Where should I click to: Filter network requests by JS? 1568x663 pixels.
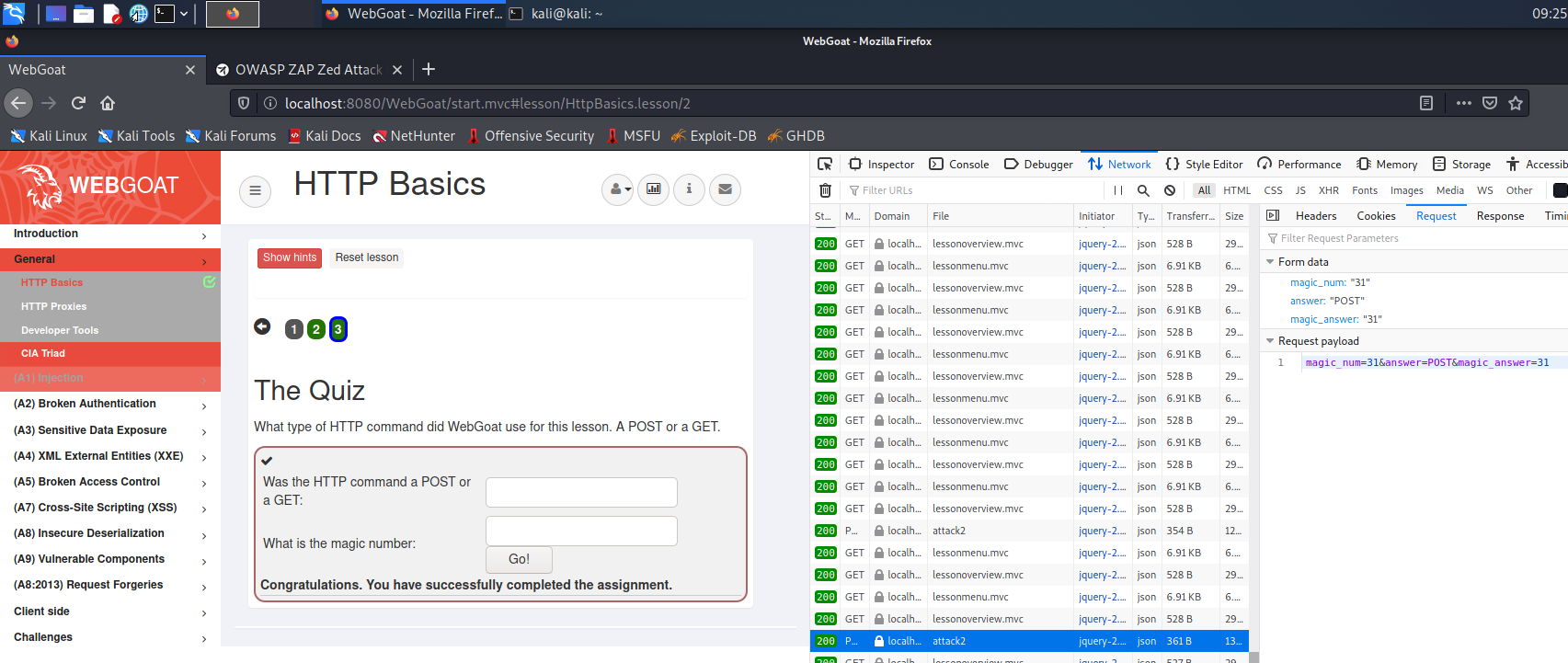coord(1300,190)
